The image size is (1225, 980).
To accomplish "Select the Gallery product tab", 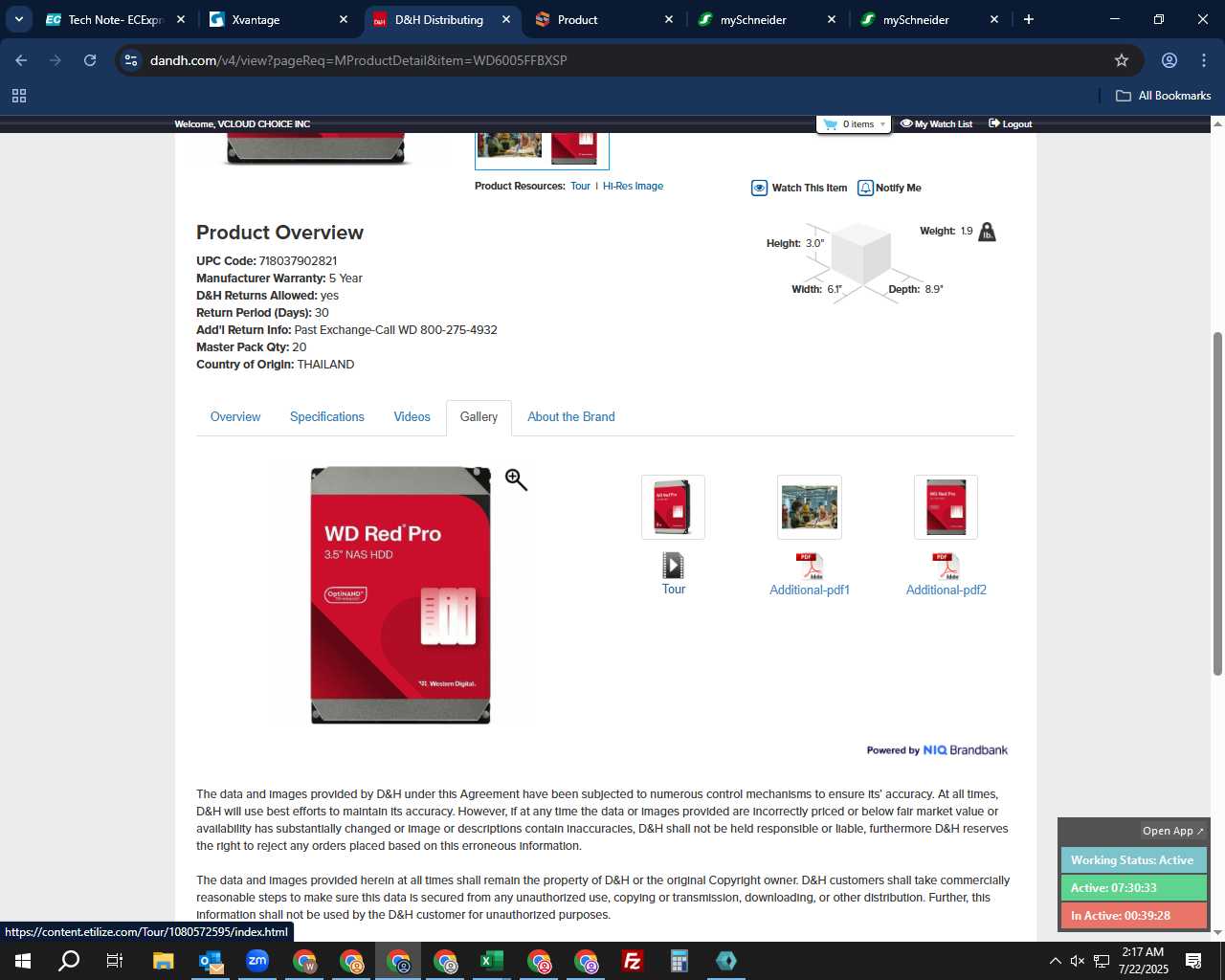I will pyautogui.click(x=479, y=417).
